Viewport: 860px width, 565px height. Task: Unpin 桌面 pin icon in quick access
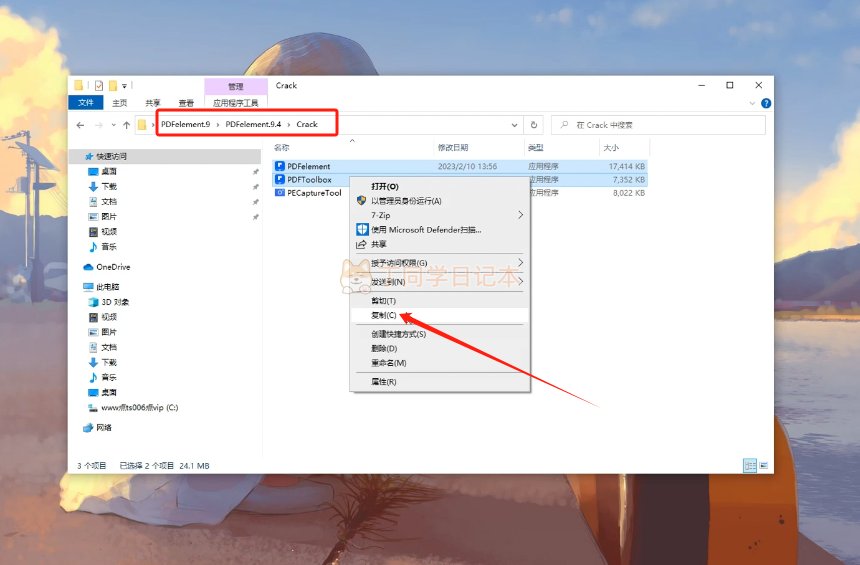click(x=256, y=172)
